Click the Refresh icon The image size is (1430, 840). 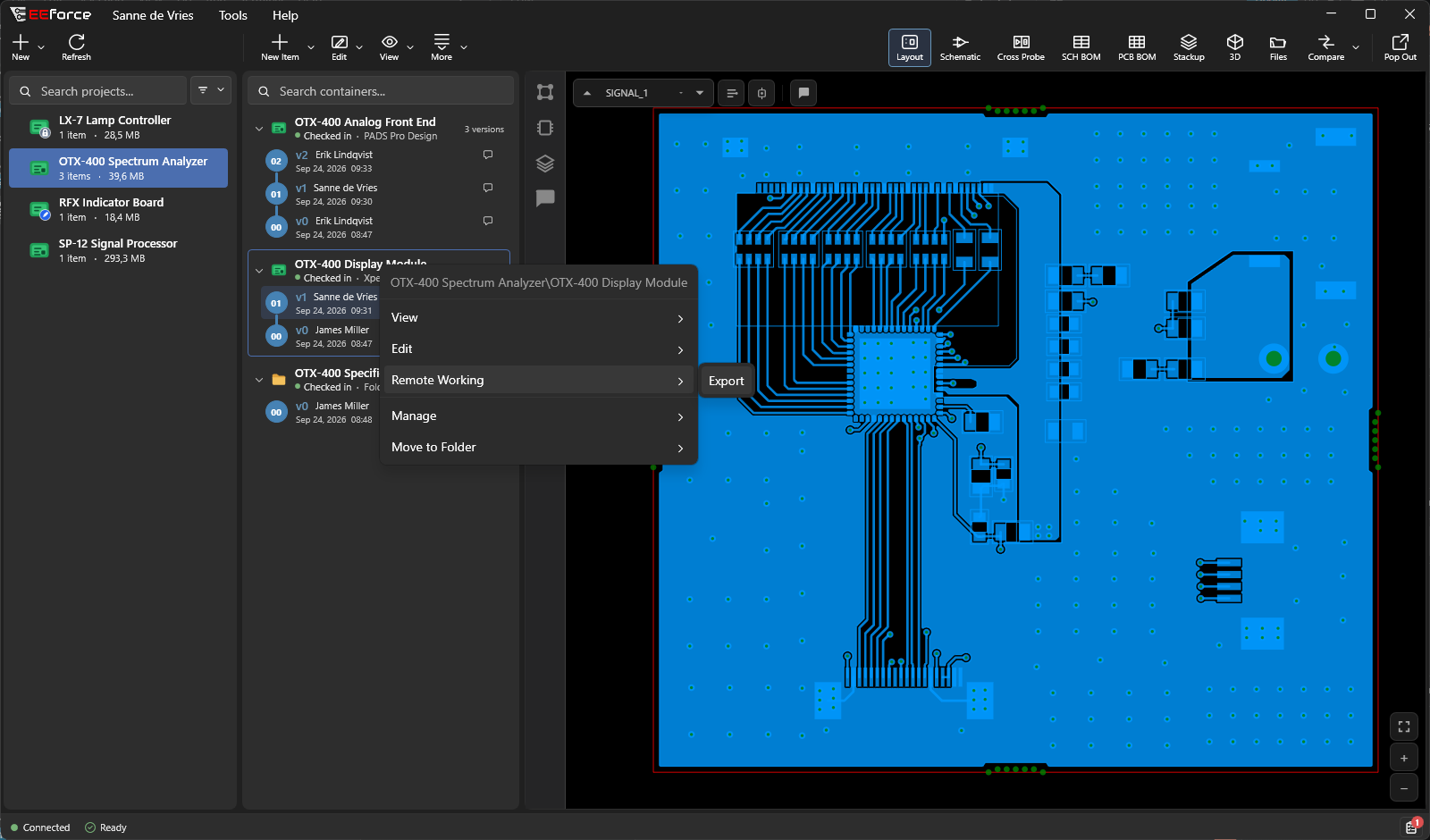coord(76,47)
